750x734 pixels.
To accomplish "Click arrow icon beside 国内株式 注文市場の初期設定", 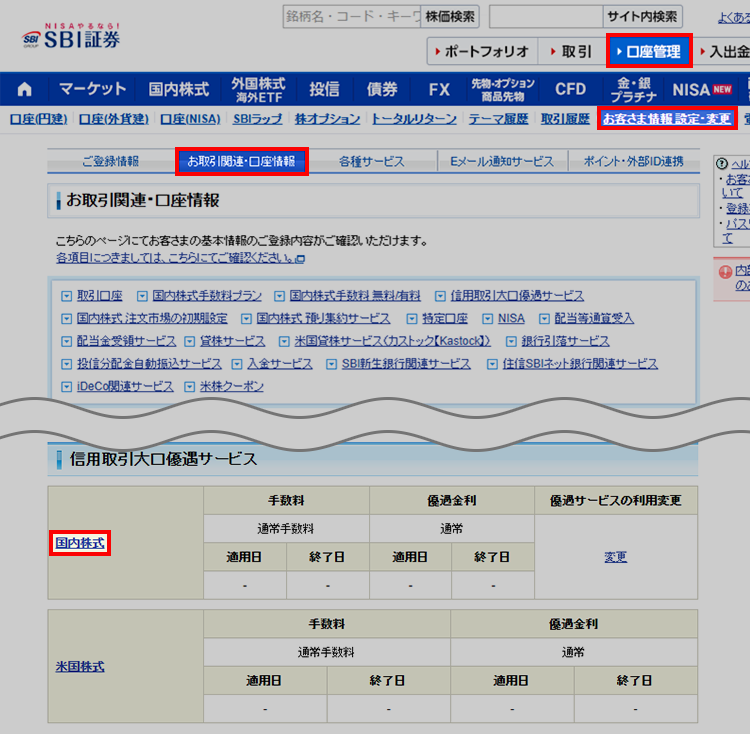I will coord(66,318).
